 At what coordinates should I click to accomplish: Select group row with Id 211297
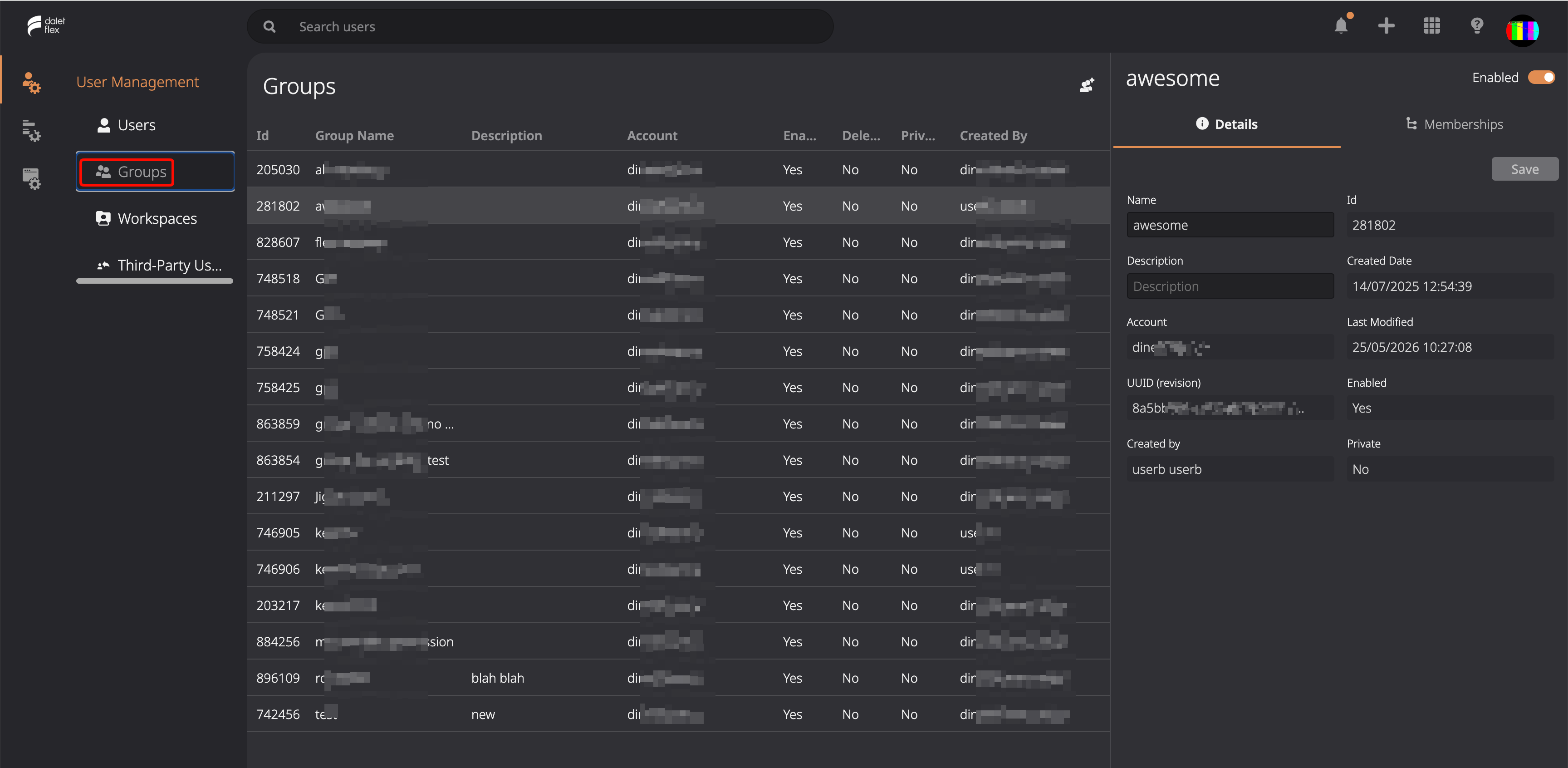click(678, 497)
